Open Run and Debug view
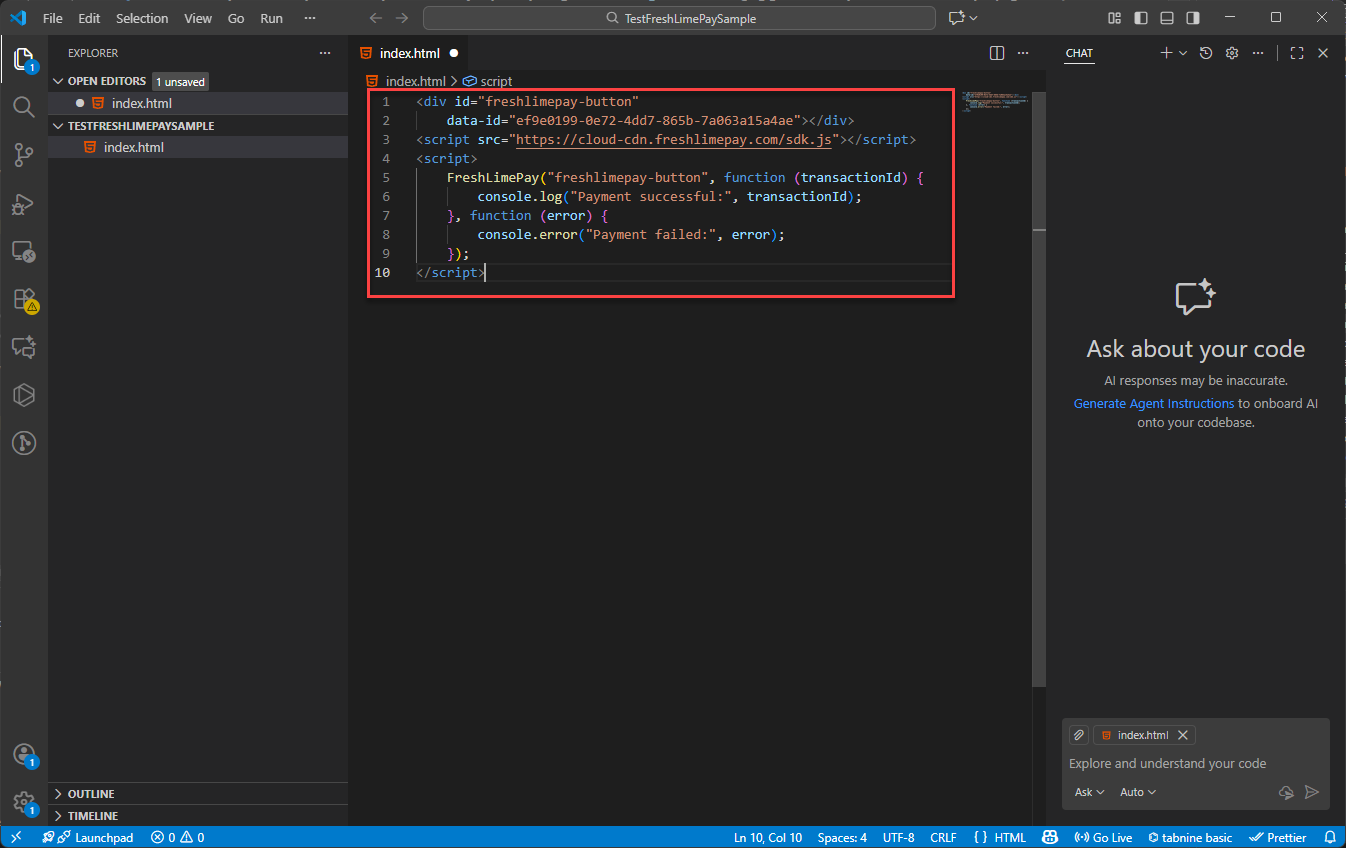The width and height of the screenshot is (1346, 848). coord(24,203)
